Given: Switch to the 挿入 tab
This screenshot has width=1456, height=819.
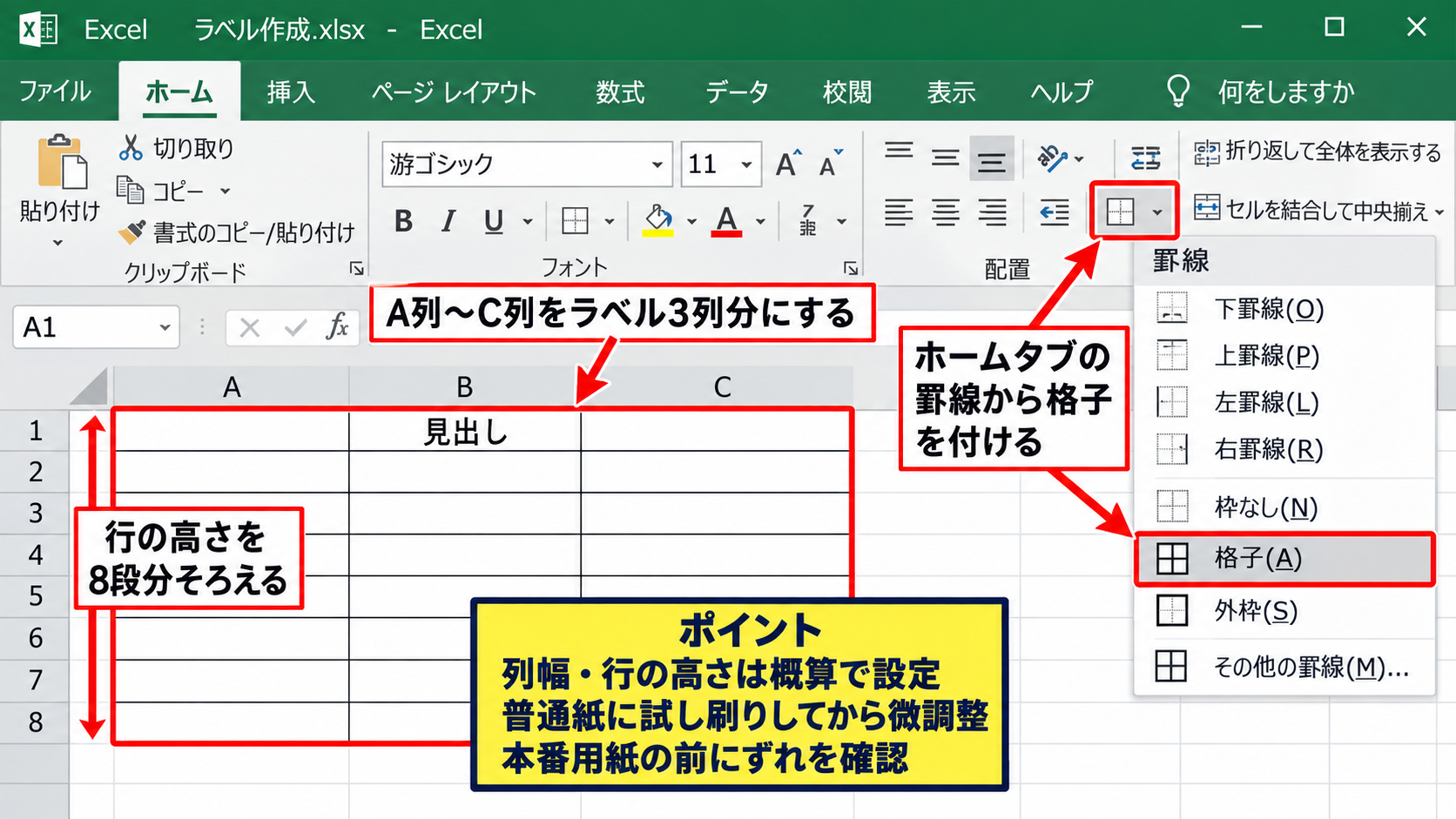Looking at the screenshot, I should tap(291, 91).
